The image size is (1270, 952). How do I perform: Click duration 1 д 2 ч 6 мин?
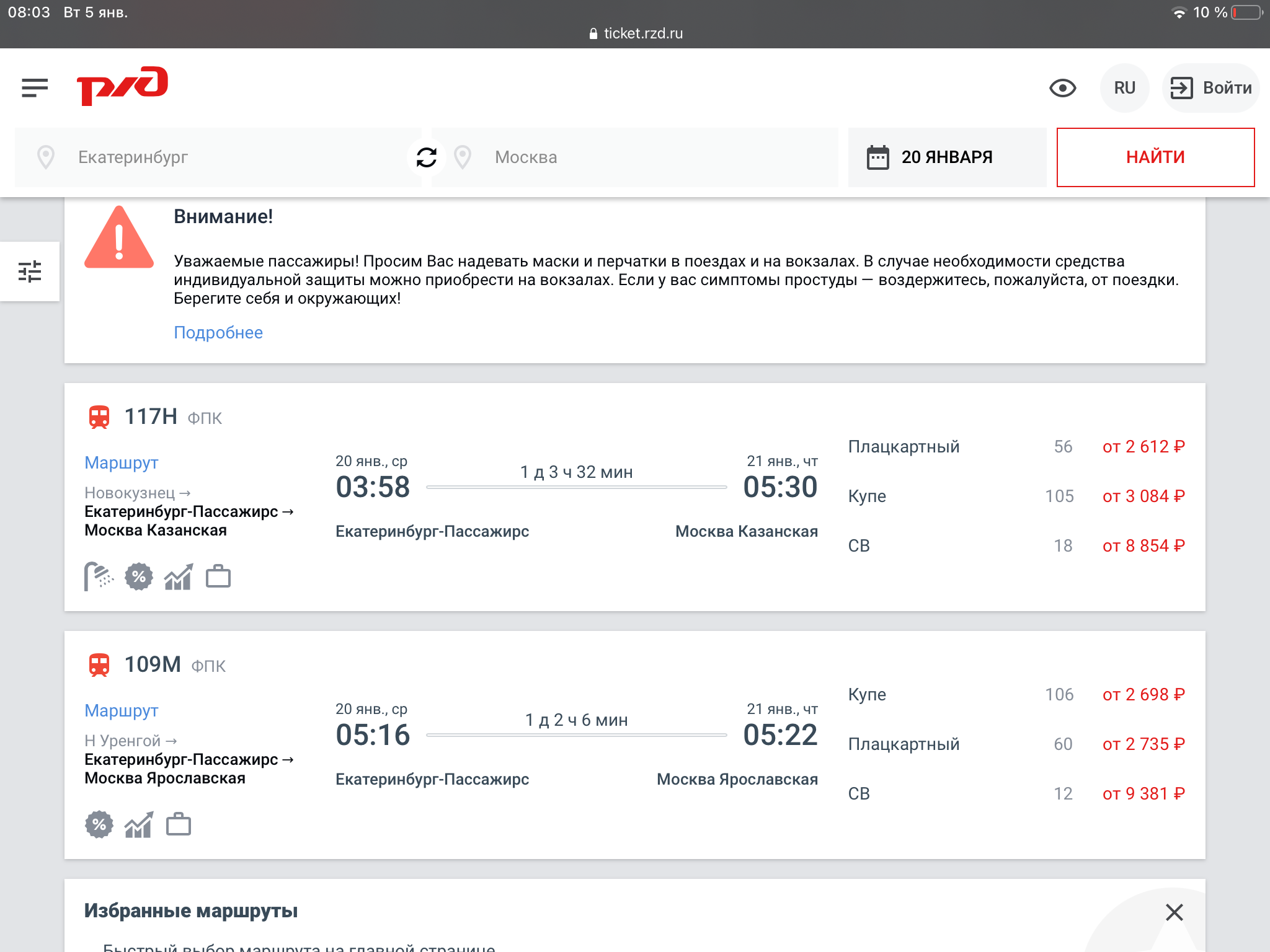coord(577,720)
